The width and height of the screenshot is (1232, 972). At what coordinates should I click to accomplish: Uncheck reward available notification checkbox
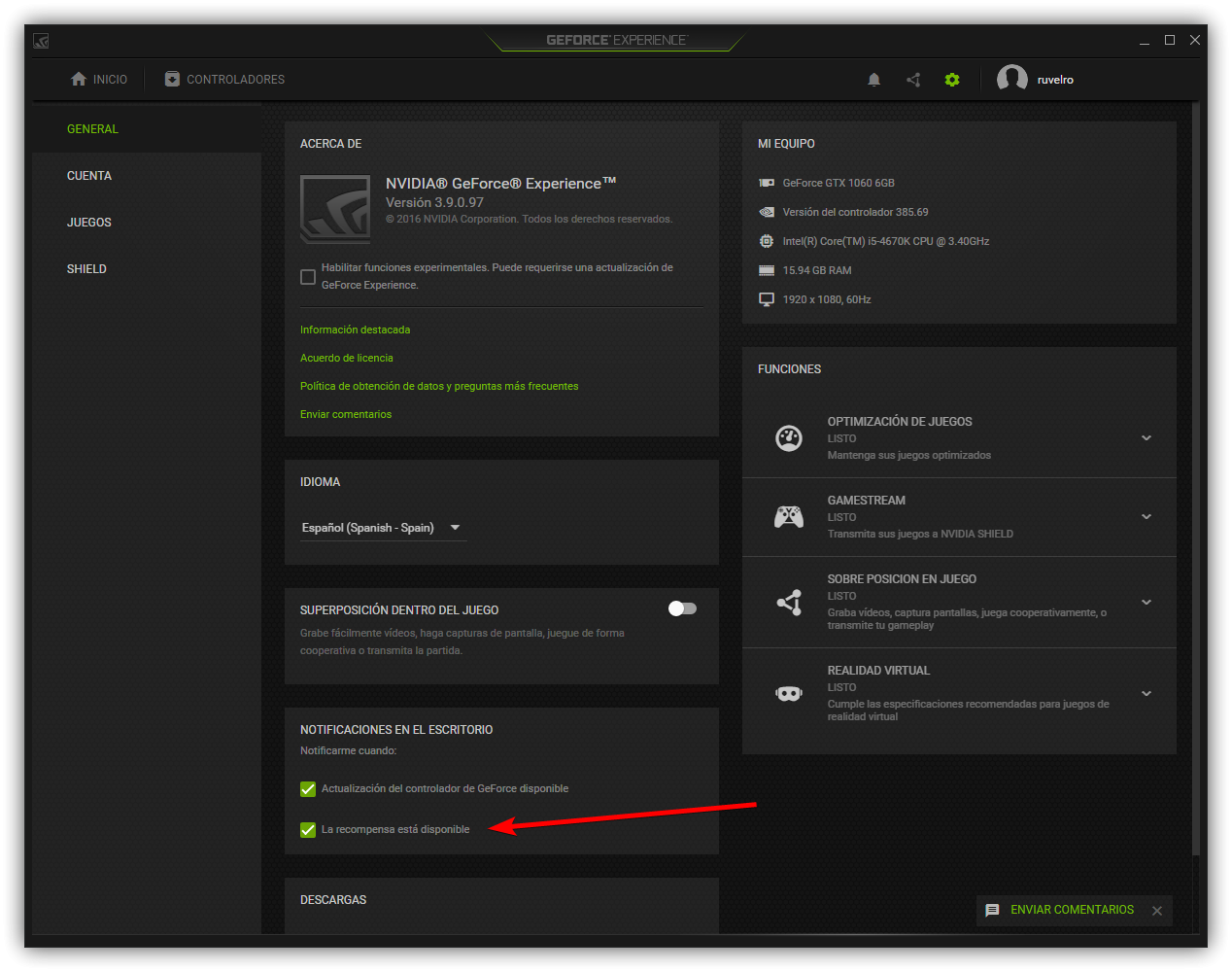[308, 830]
